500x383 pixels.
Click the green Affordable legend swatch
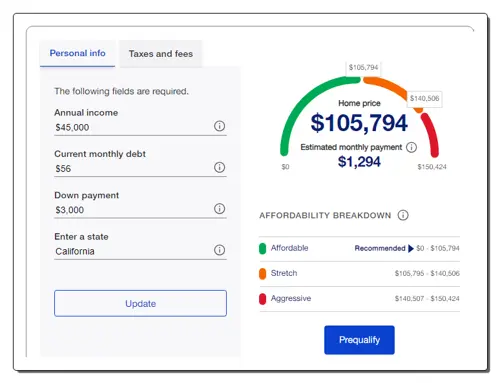[x=262, y=248]
